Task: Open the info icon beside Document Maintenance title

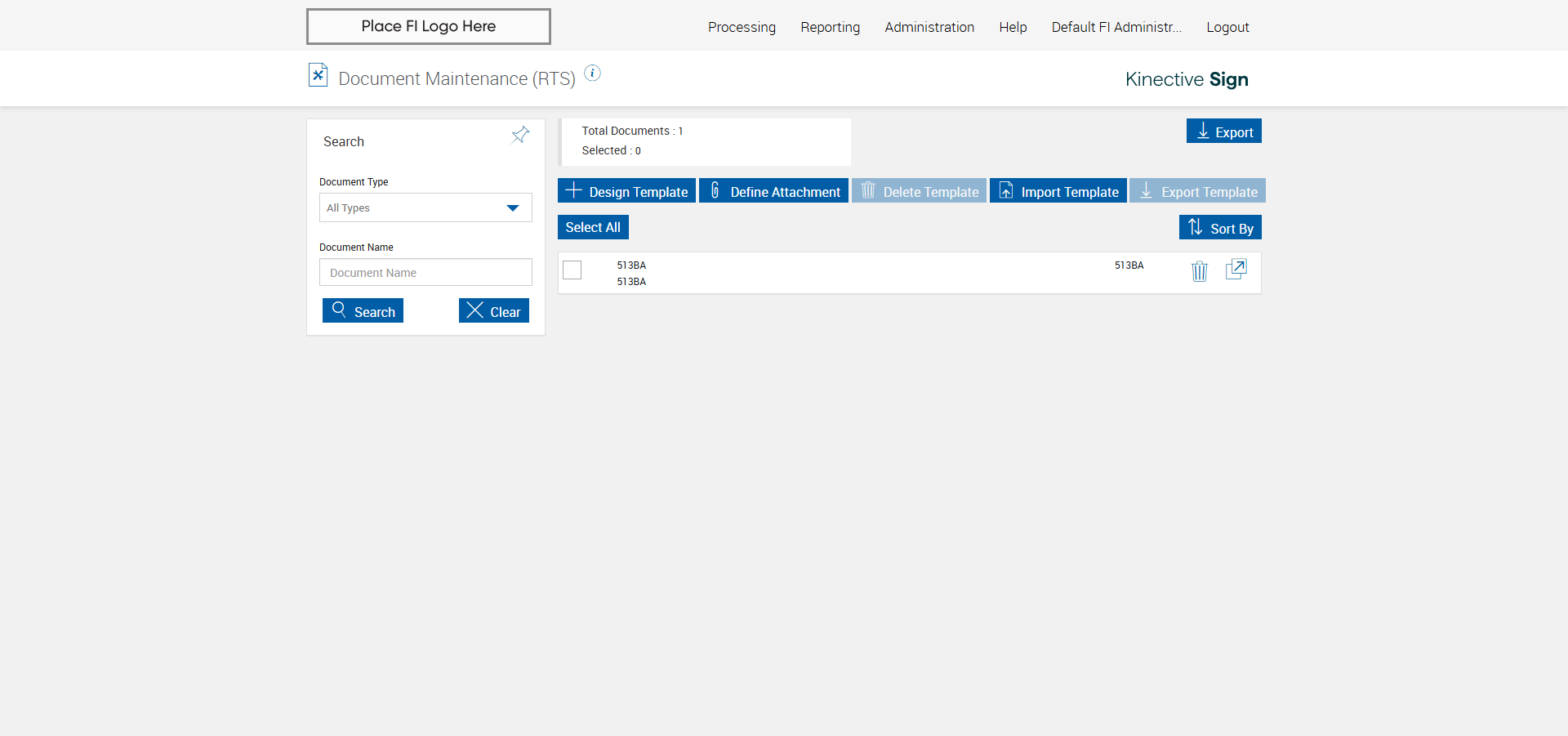Action: [593, 73]
